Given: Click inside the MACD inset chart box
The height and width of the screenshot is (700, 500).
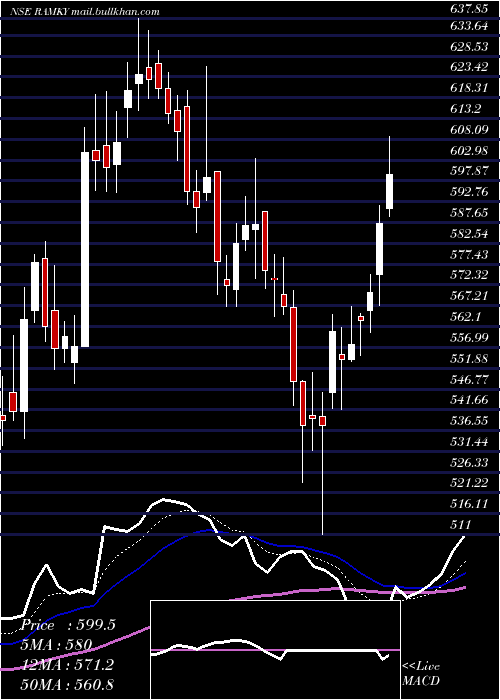Looking at the screenshot, I should (275, 650).
